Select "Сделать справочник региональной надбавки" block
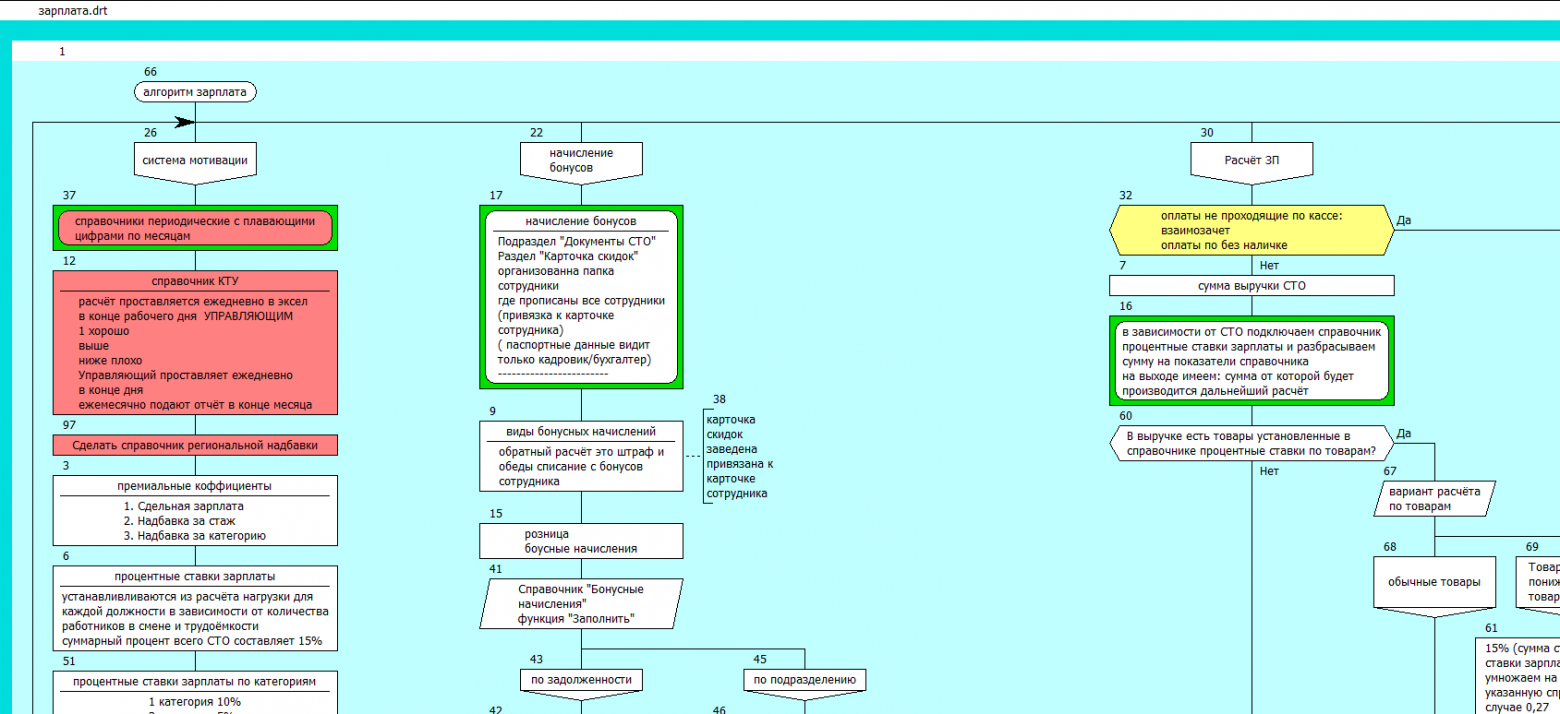Image resolution: width=1560 pixels, height=714 pixels. 195,445
